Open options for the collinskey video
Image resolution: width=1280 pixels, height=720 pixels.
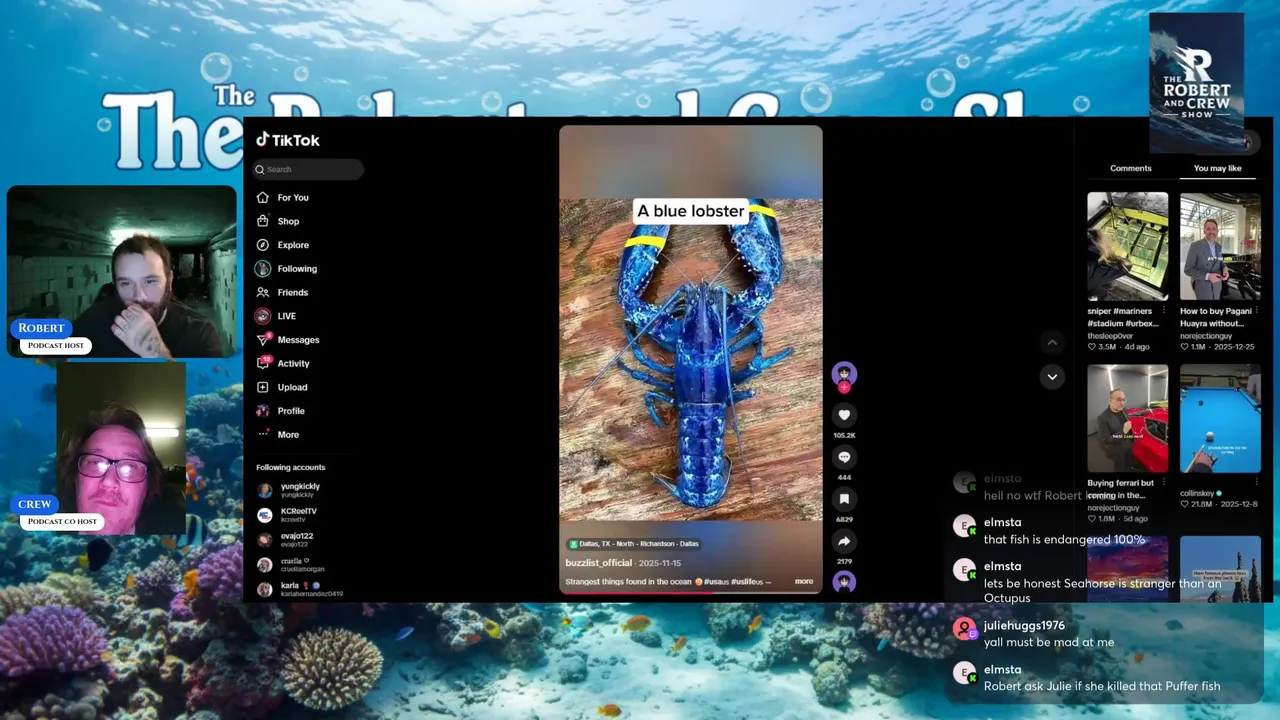(x=1257, y=483)
